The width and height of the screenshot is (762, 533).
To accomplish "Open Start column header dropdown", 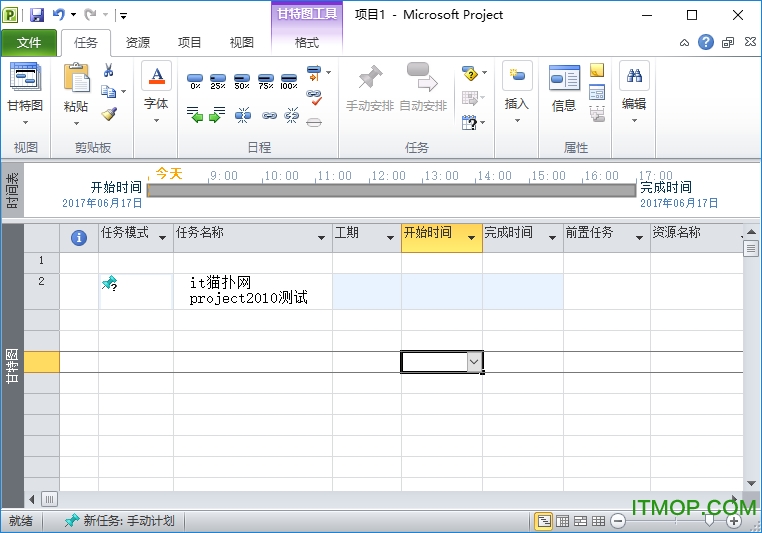I will [471, 238].
